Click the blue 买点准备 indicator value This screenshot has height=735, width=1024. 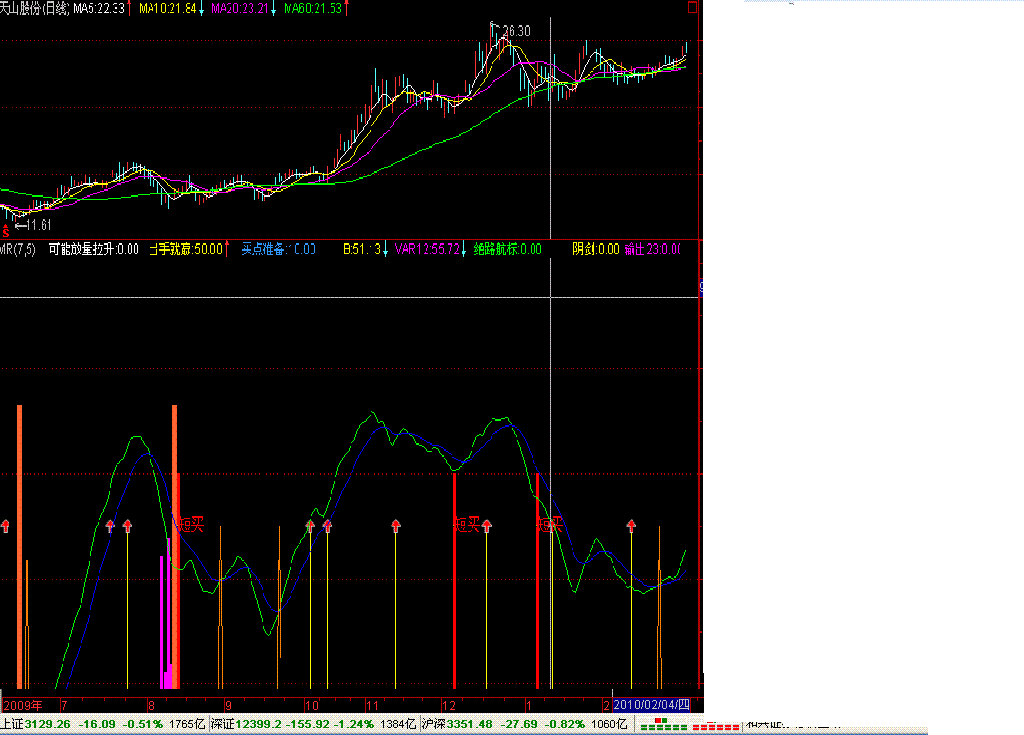[278, 249]
